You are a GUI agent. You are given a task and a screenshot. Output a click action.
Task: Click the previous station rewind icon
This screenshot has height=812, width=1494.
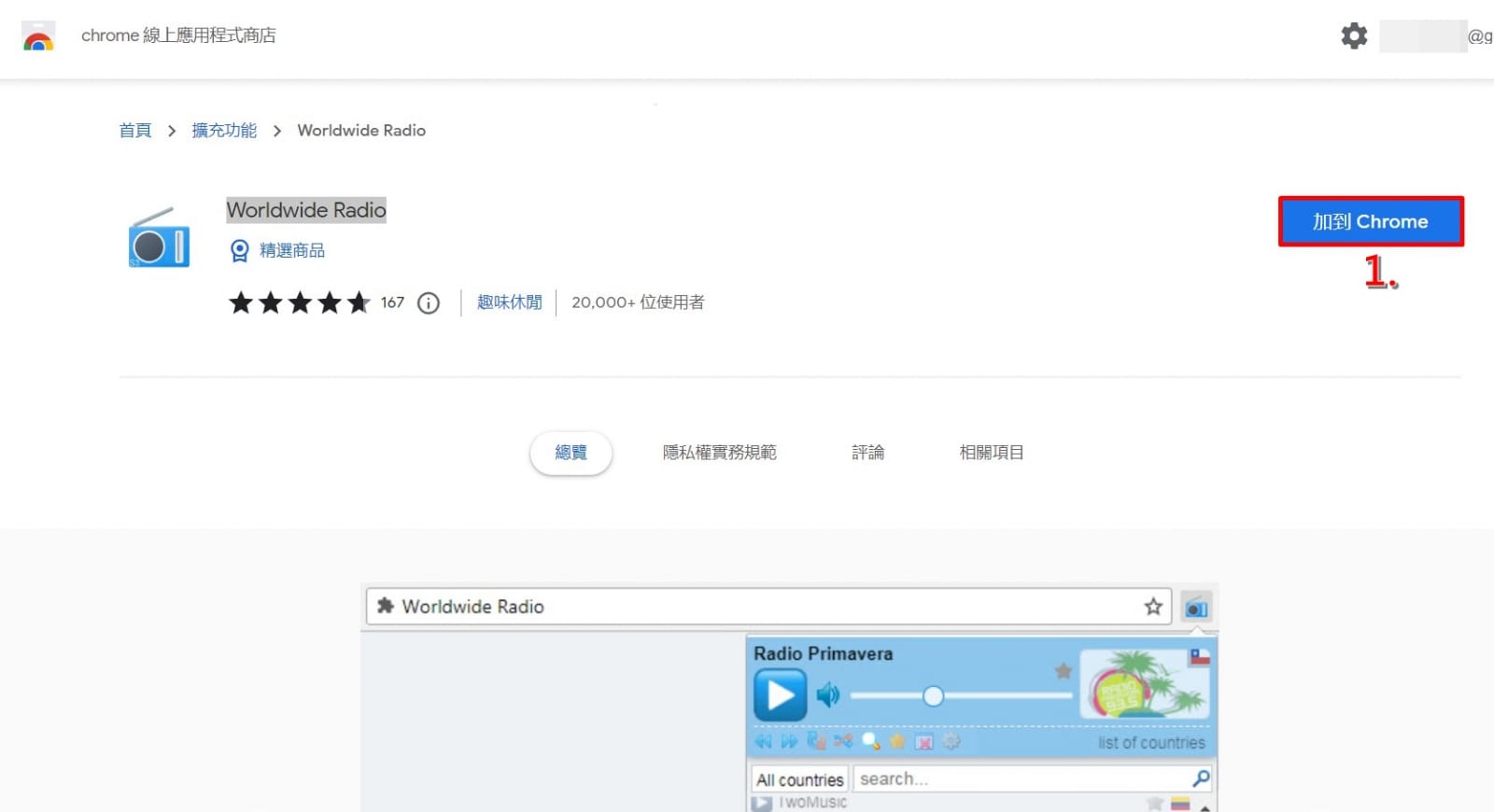pyautogui.click(x=763, y=742)
